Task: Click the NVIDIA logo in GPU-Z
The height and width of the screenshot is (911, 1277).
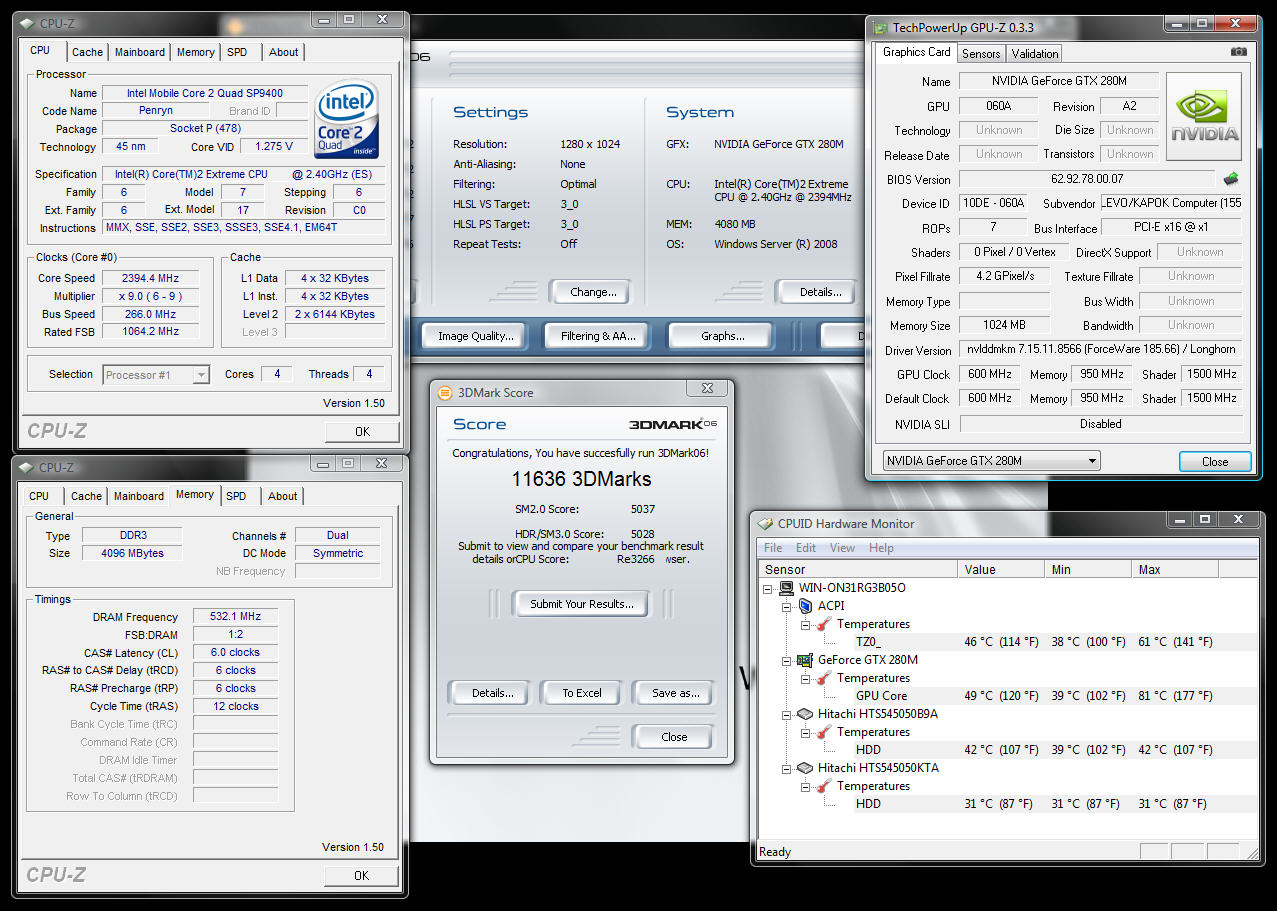Action: 1204,117
